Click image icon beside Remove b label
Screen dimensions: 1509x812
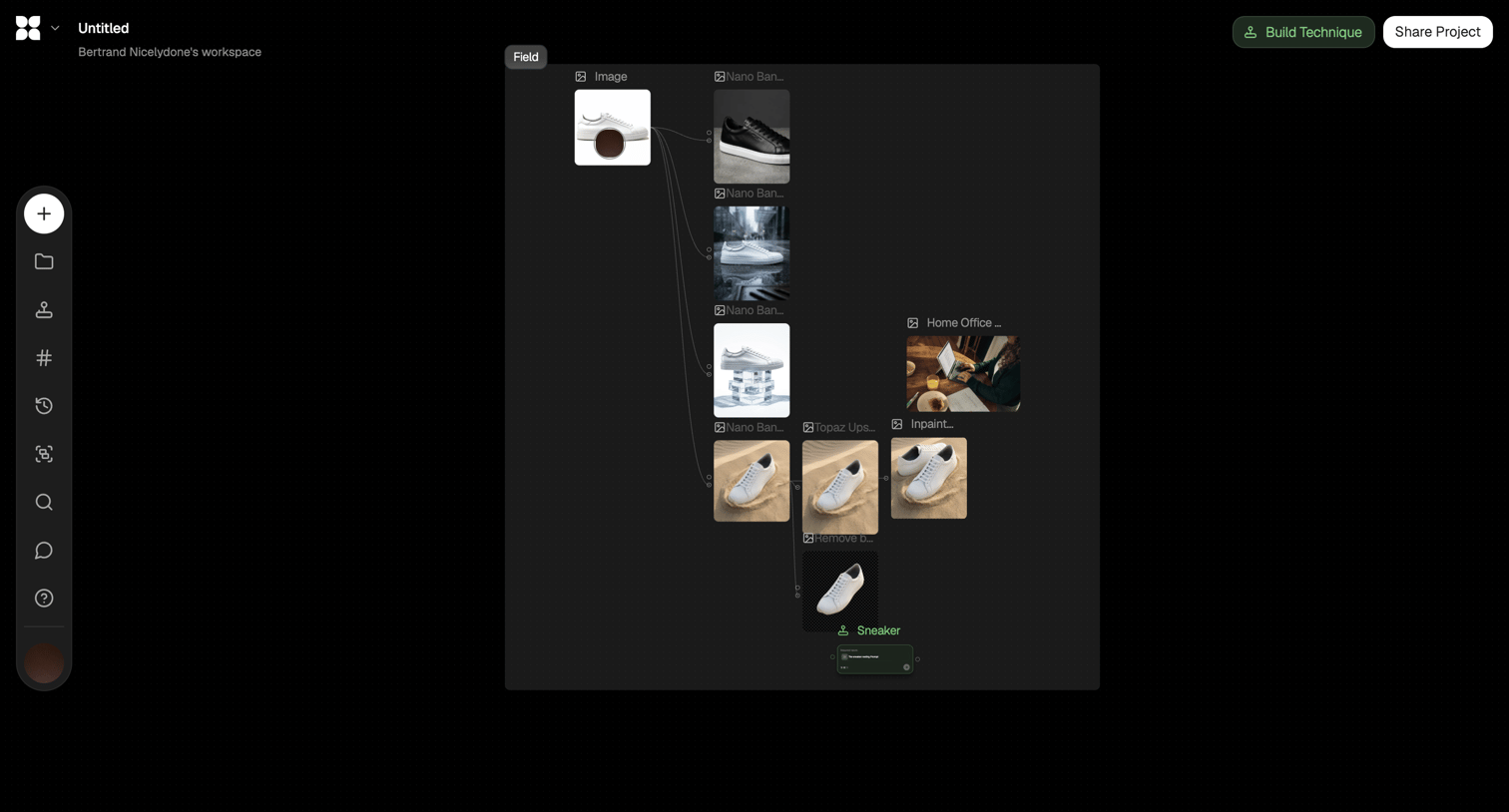point(808,539)
